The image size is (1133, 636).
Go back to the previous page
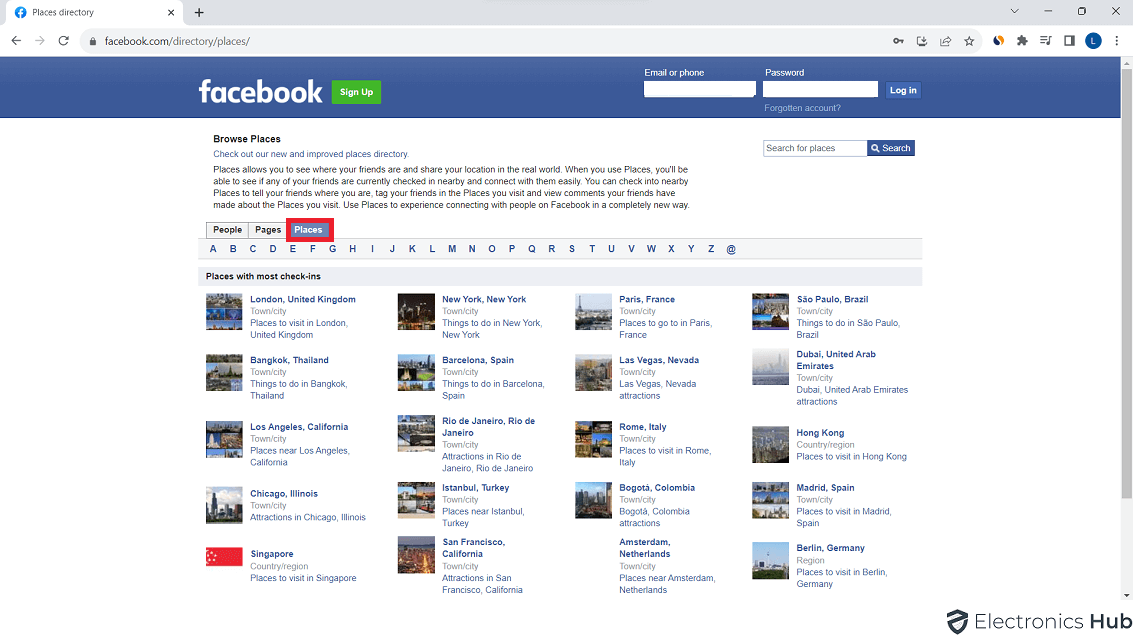click(16, 41)
